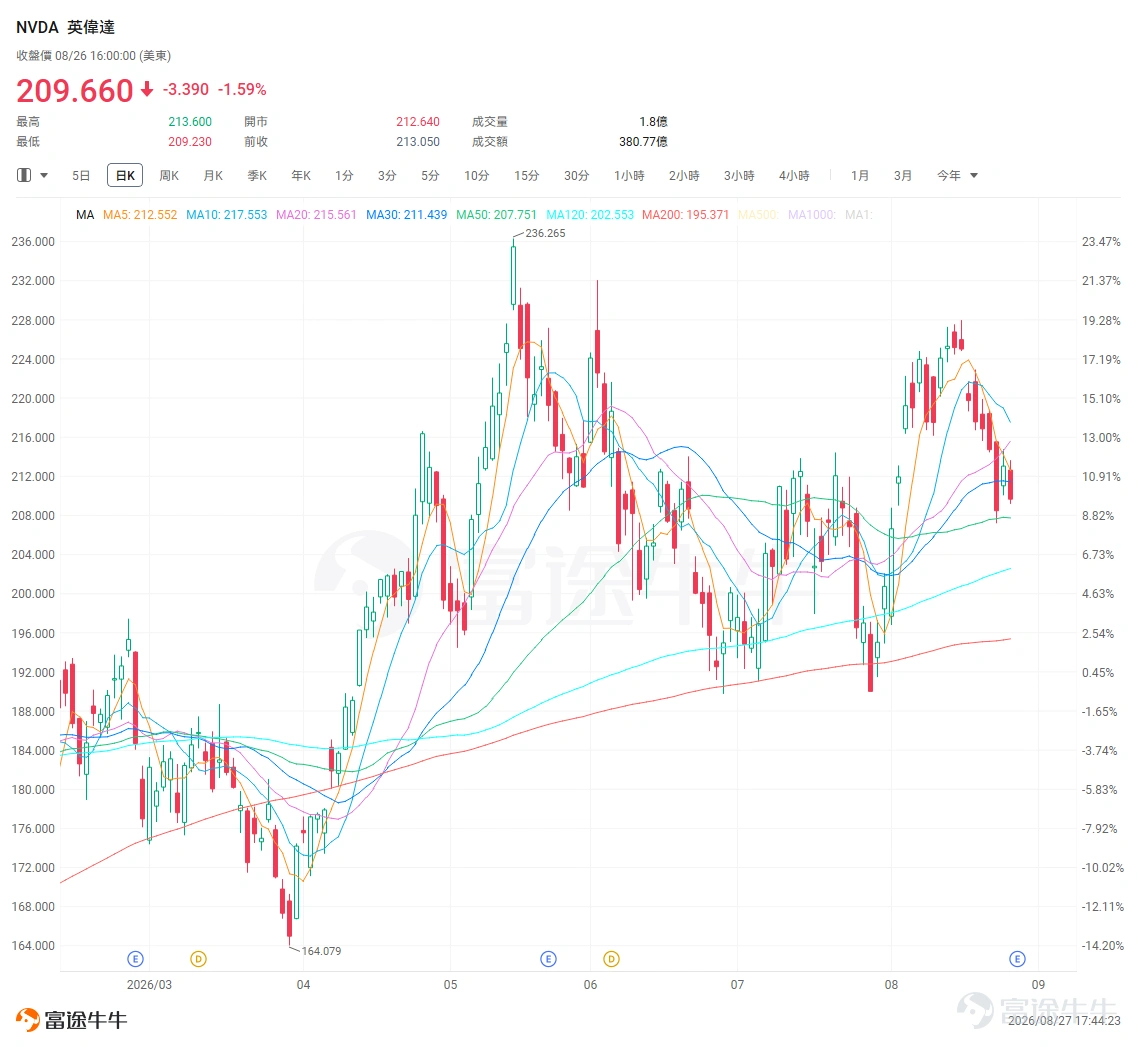
Task: Select the 季K quarterly chart
Action: 257,175
